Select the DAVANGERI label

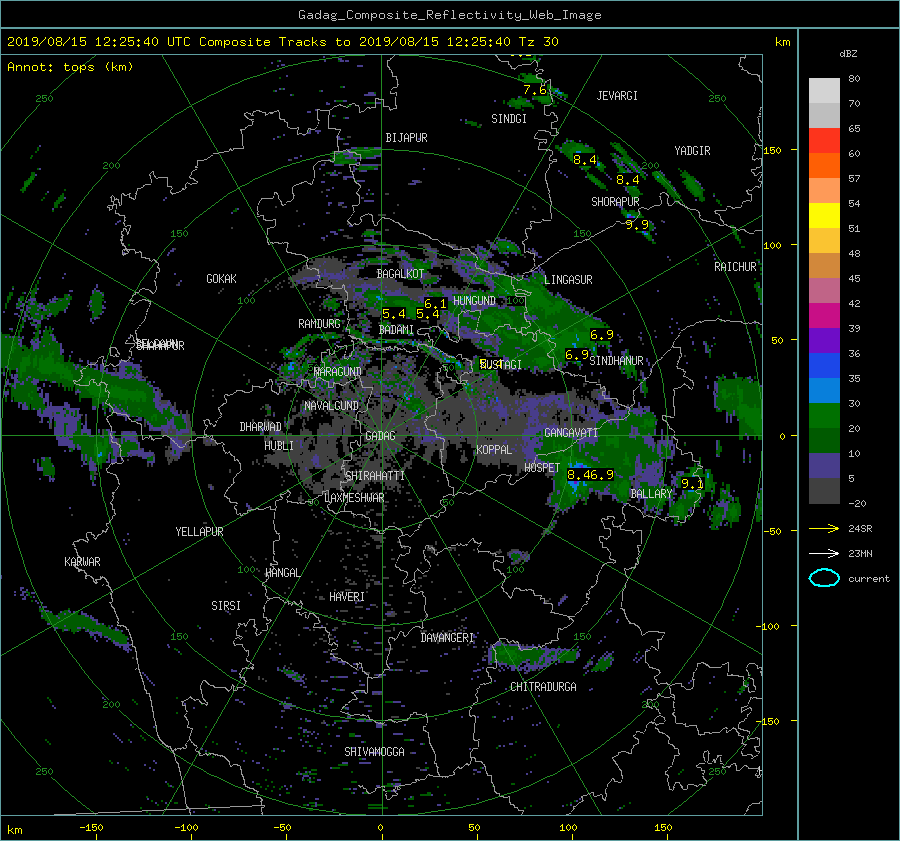coord(447,638)
